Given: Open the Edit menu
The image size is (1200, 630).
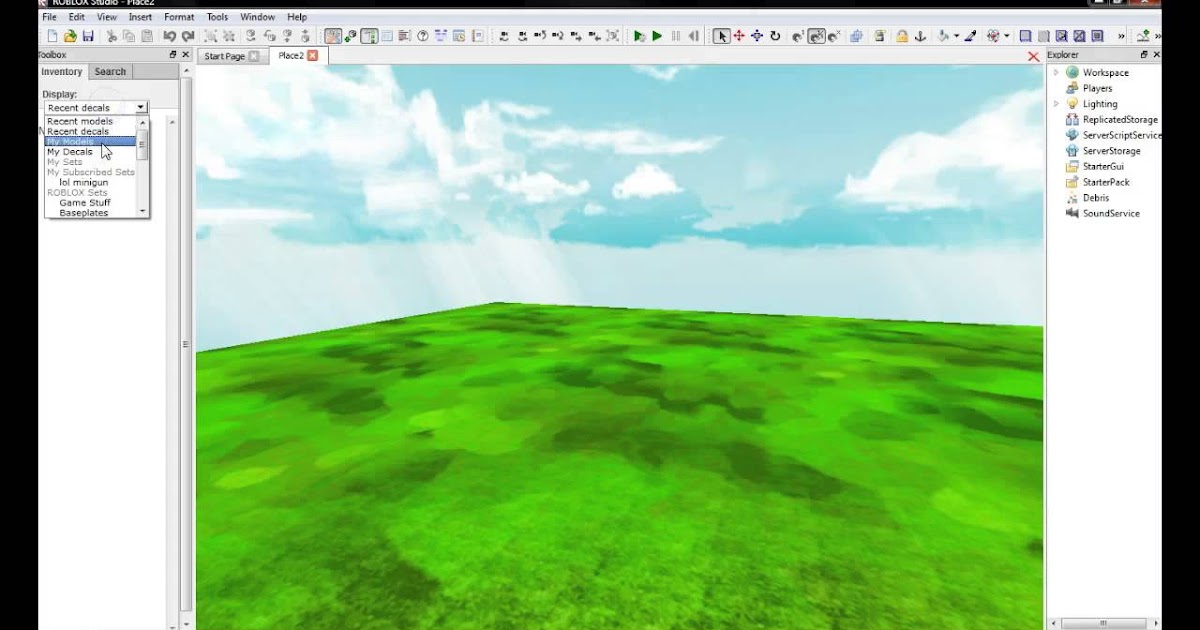Looking at the screenshot, I should (x=77, y=17).
